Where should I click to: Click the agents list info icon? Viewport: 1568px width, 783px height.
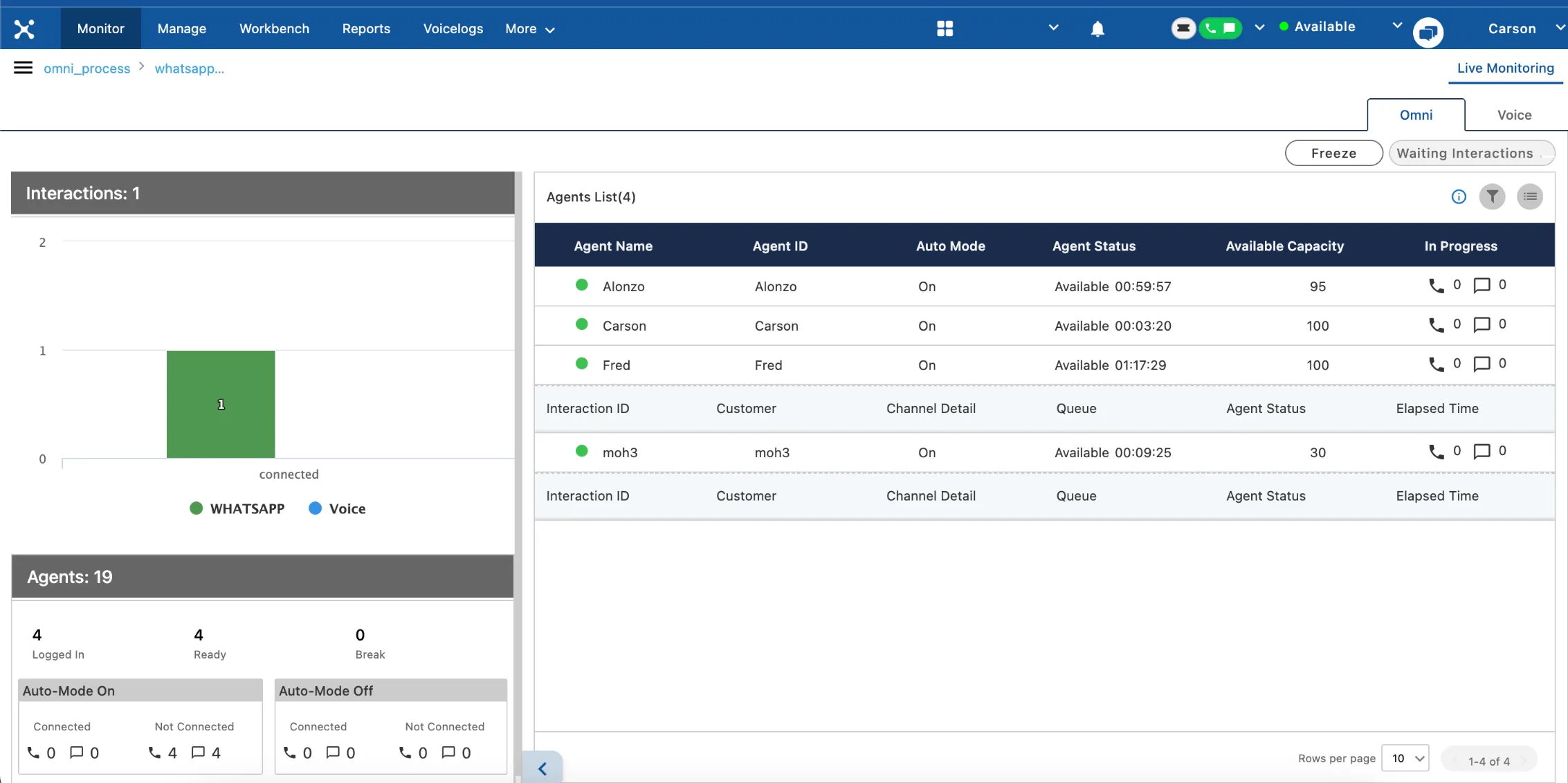[x=1459, y=197]
